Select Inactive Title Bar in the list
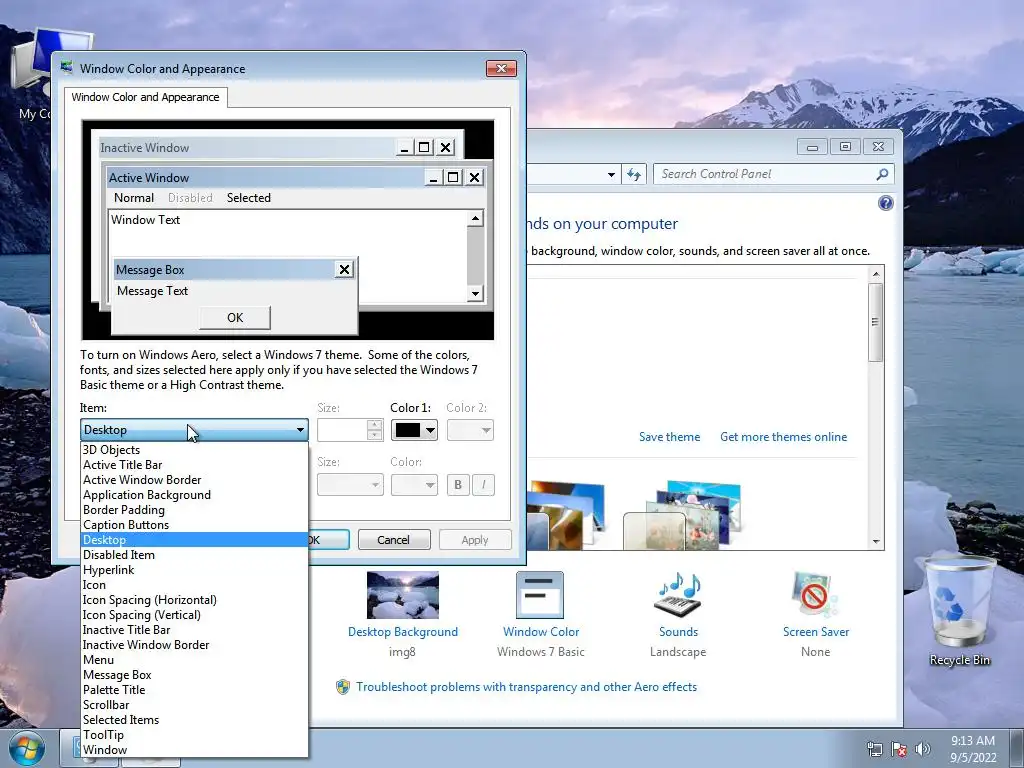Image resolution: width=1024 pixels, height=768 pixels. click(x=194, y=630)
